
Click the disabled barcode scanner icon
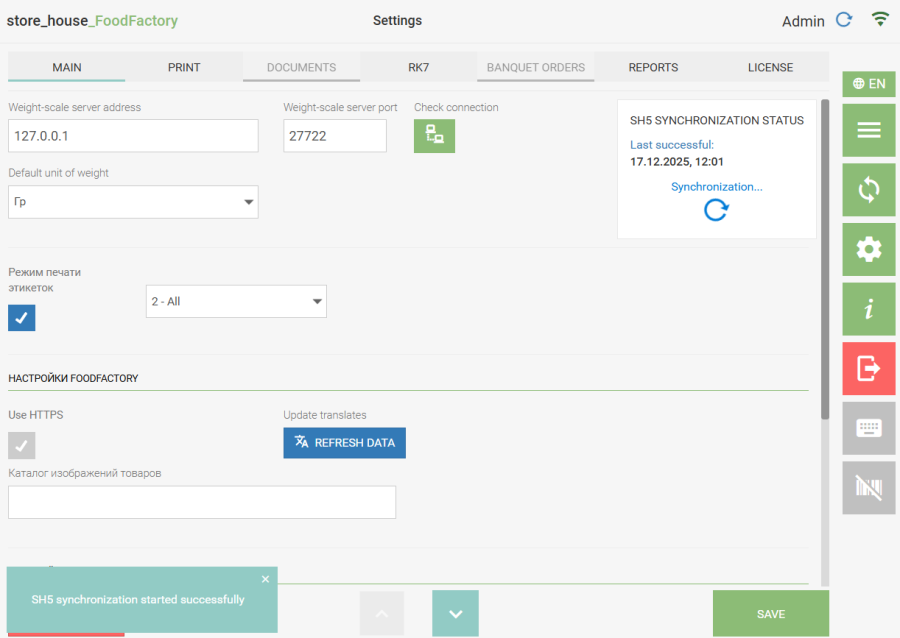868,488
